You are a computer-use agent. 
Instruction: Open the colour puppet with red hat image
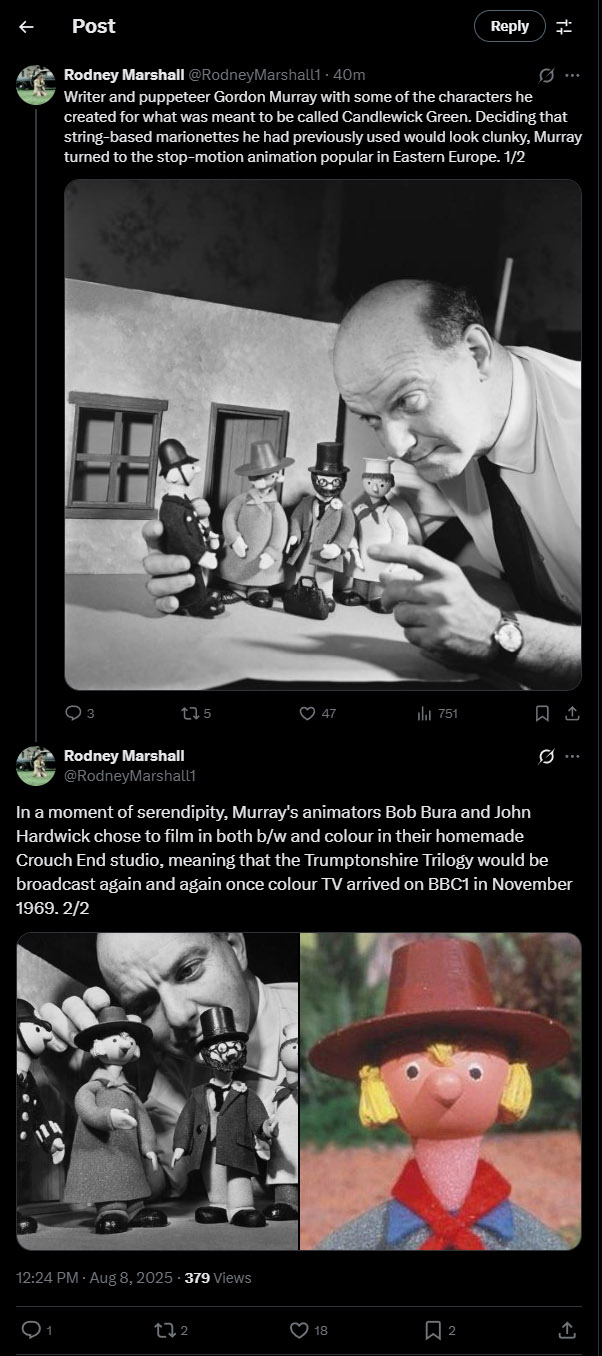441,1091
